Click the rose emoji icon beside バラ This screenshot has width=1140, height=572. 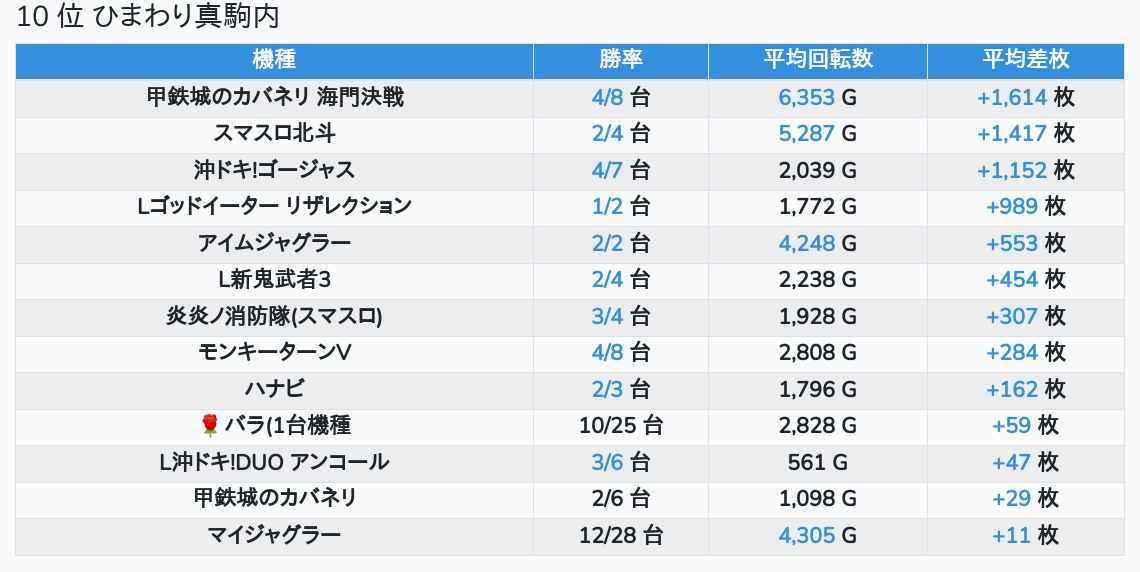tap(209, 426)
